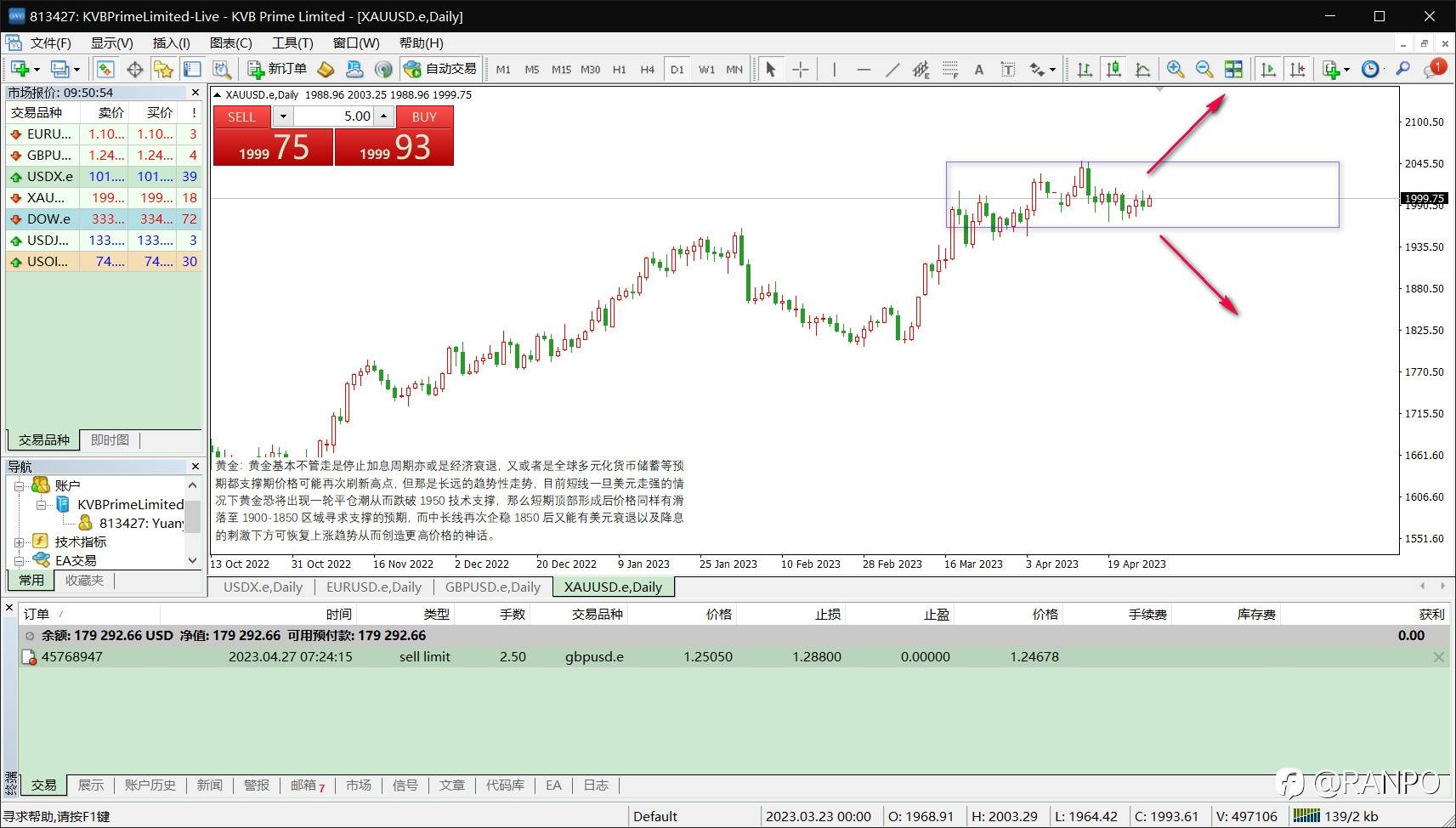Select the equidistant channel tool
The height and width of the screenshot is (828, 1456).
pos(921,70)
